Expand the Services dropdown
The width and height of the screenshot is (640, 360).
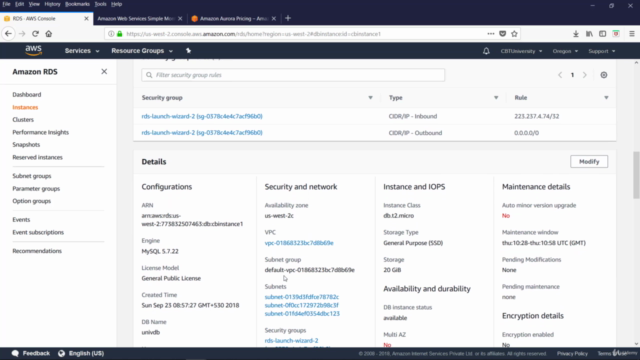pos(82,51)
